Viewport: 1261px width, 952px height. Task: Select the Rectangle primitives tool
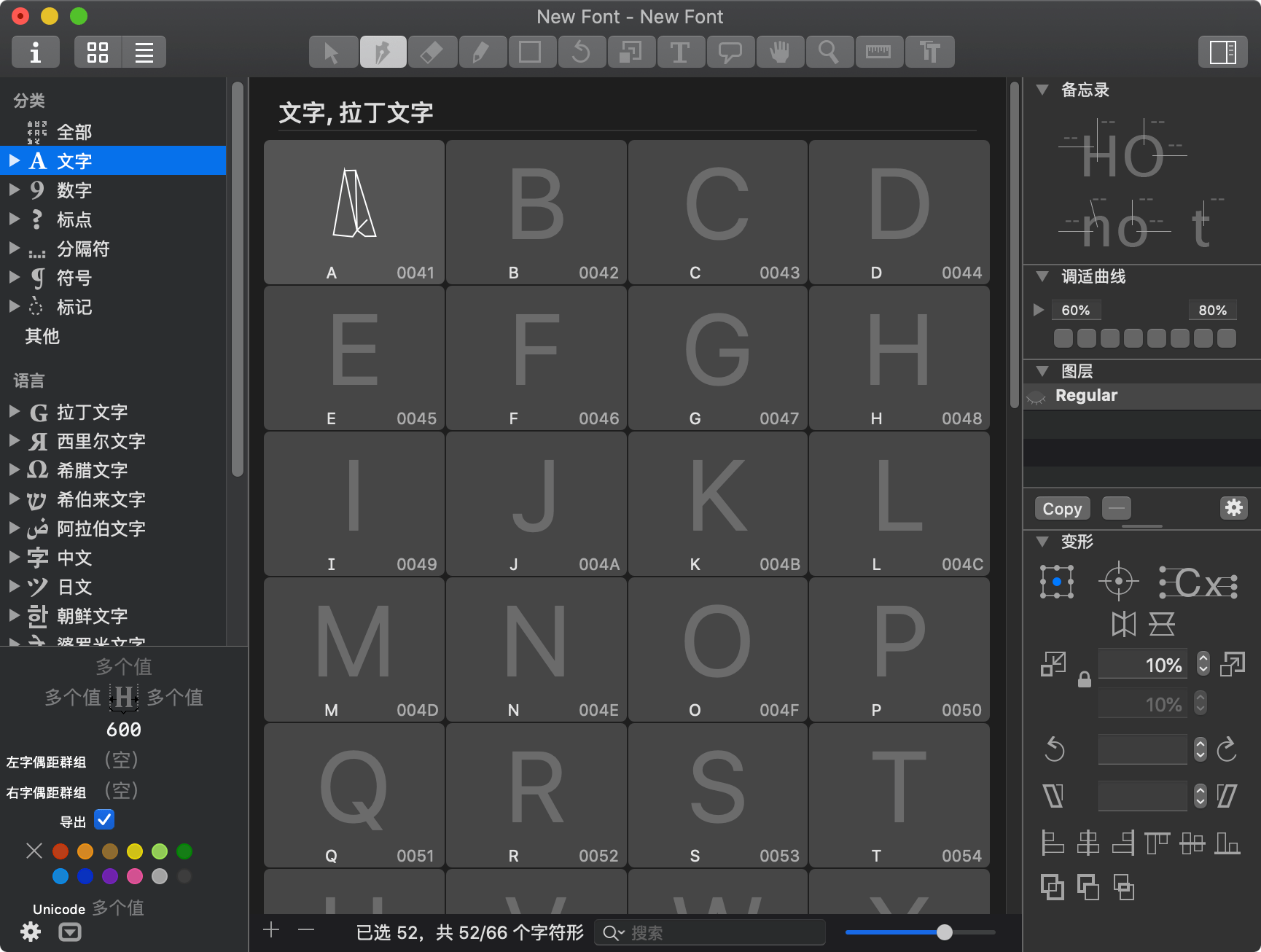[531, 52]
